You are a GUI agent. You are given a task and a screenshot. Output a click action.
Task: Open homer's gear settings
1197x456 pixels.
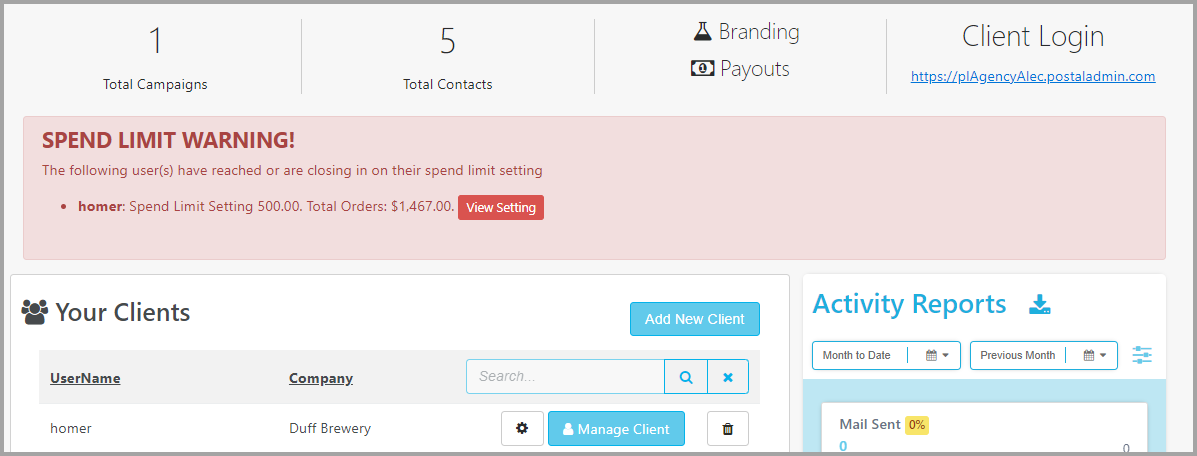(x=522, y=429)
